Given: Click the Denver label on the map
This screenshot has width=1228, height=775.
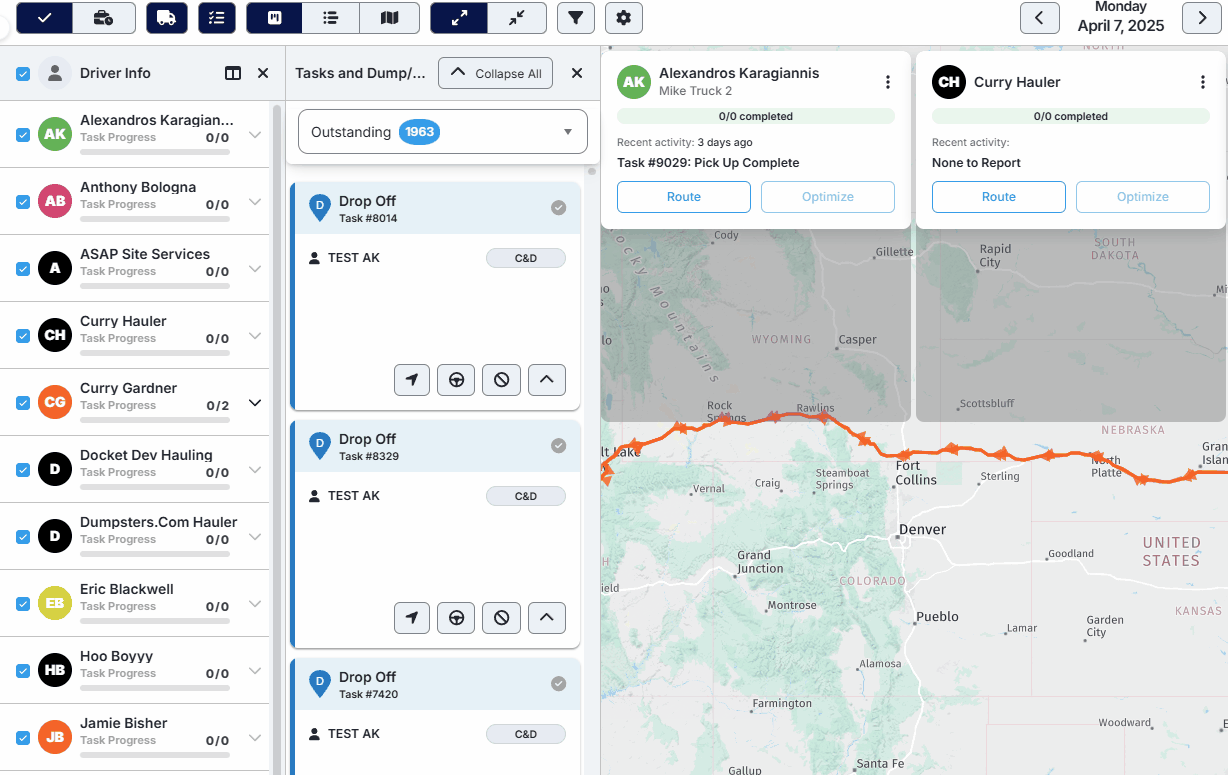Looking at the screenshot, I should point(922,530).
